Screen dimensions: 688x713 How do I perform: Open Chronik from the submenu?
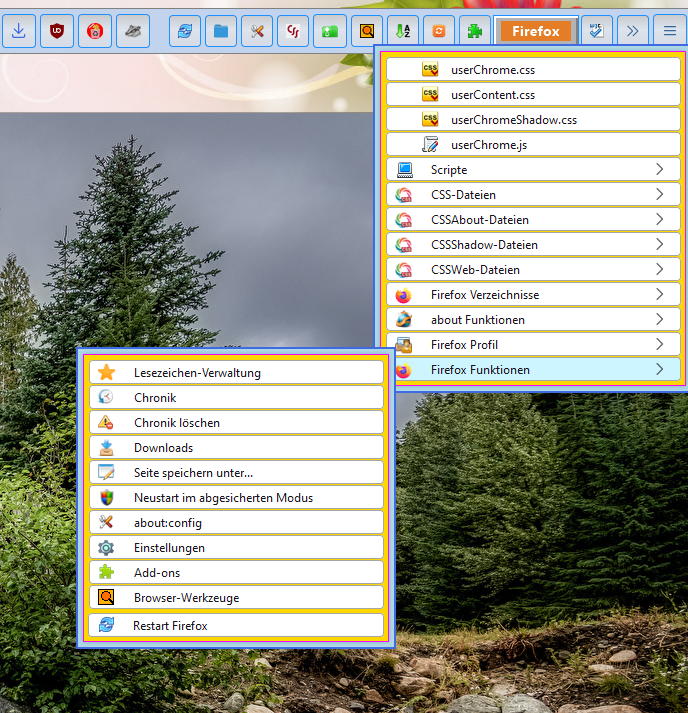pos(236,397)
